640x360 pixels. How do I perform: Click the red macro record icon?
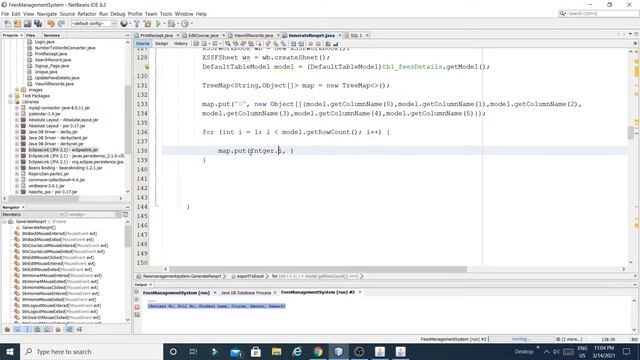[311, 44]
